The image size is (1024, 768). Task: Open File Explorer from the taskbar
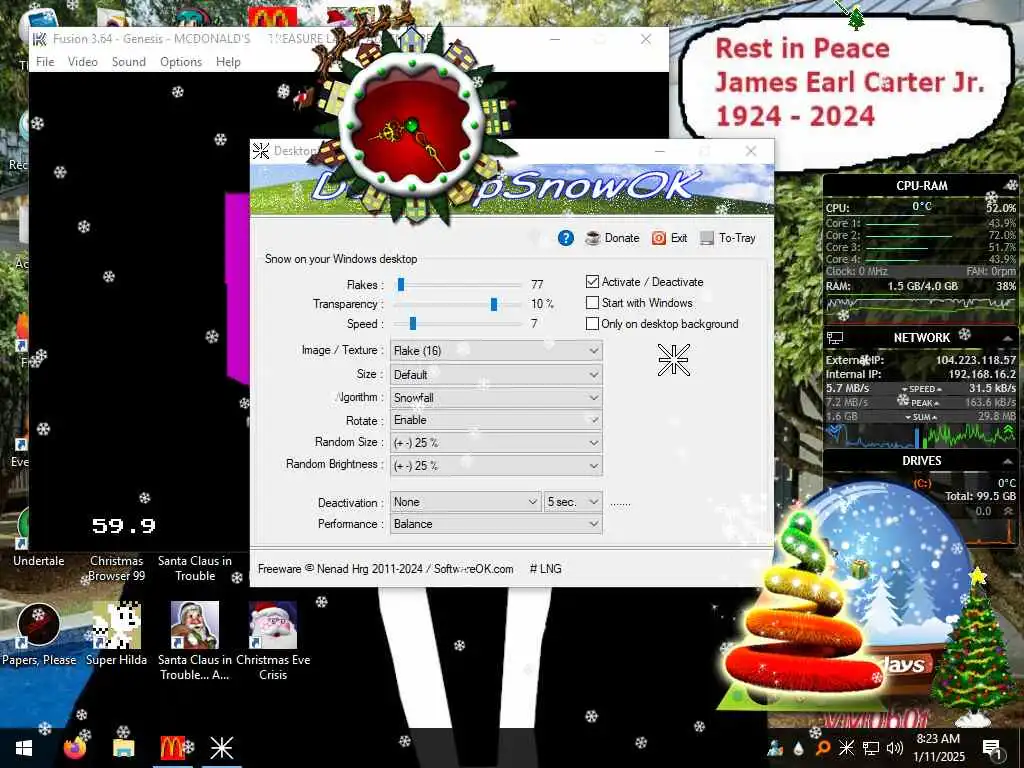tap(123, 748)
